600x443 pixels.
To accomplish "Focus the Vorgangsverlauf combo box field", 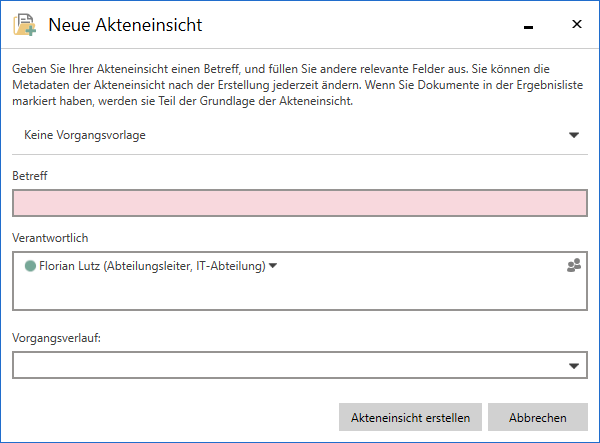I will [x=285, y=366].
